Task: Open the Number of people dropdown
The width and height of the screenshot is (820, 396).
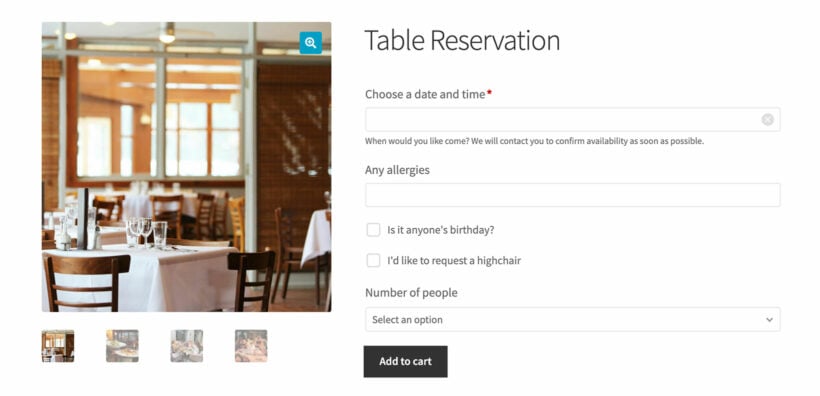Action: point(573,320)
